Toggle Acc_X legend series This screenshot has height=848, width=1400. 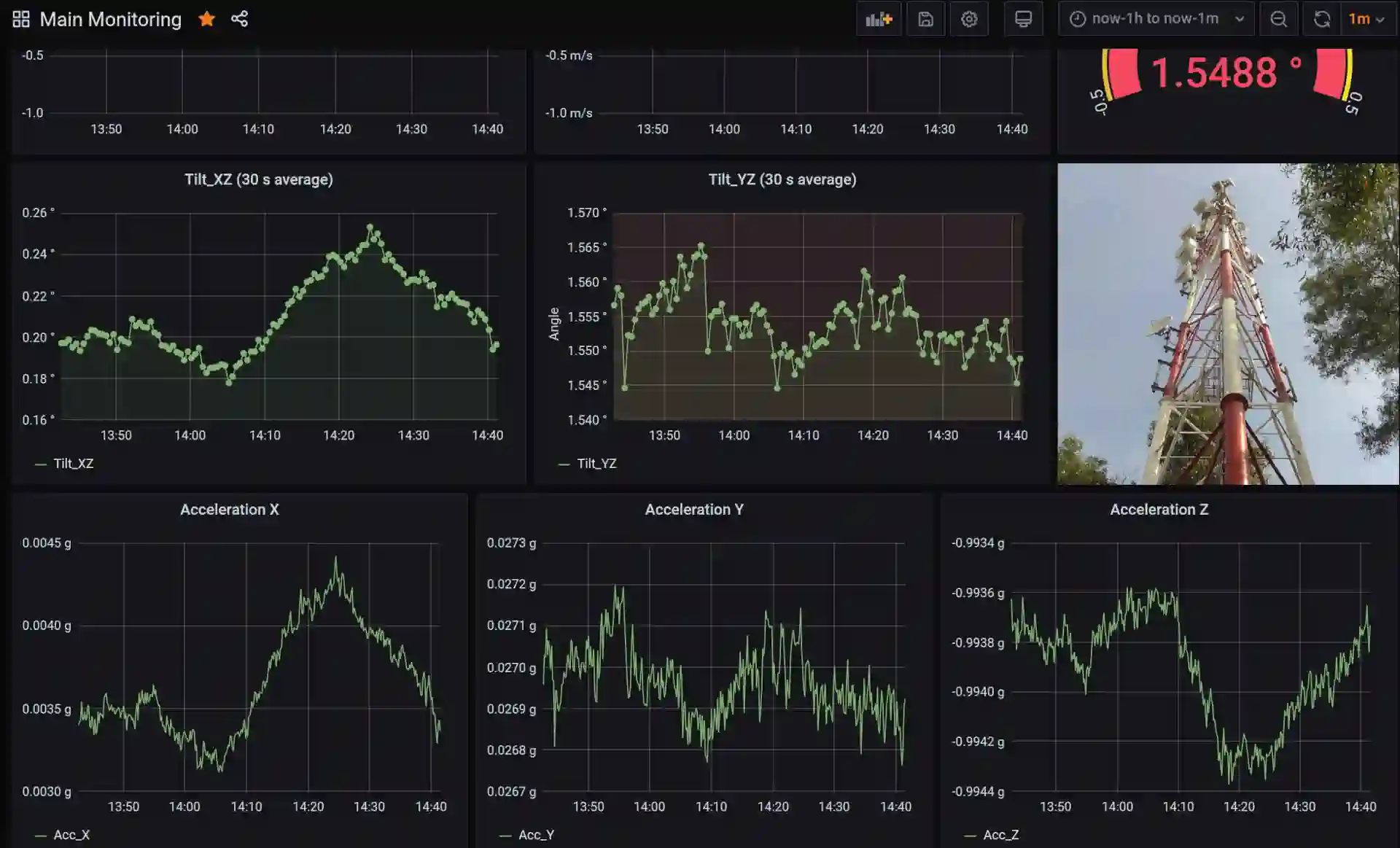pyautogui.click(x=71, y=835)
